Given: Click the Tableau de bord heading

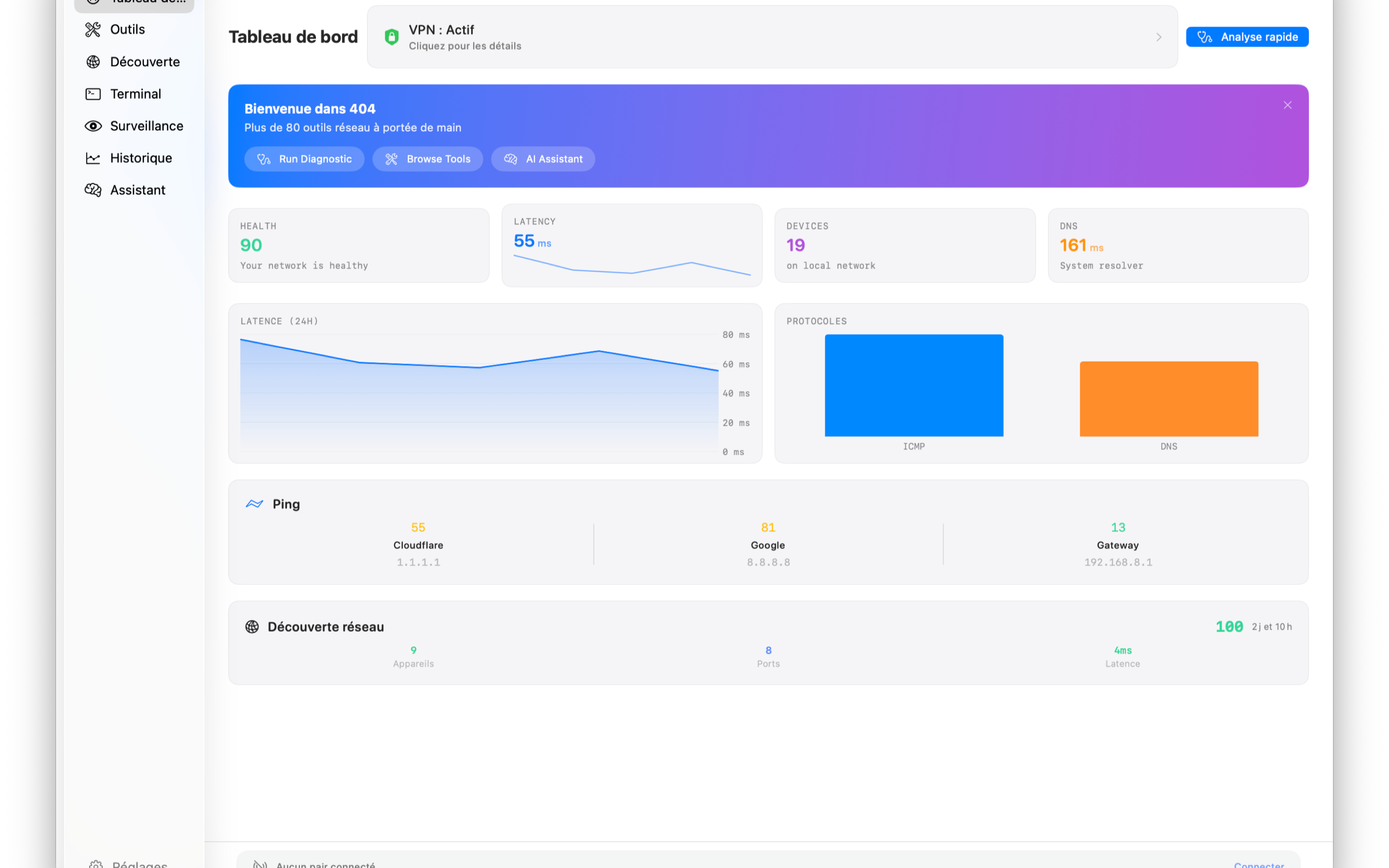Looking at the screenshot, I should point(293,37).
